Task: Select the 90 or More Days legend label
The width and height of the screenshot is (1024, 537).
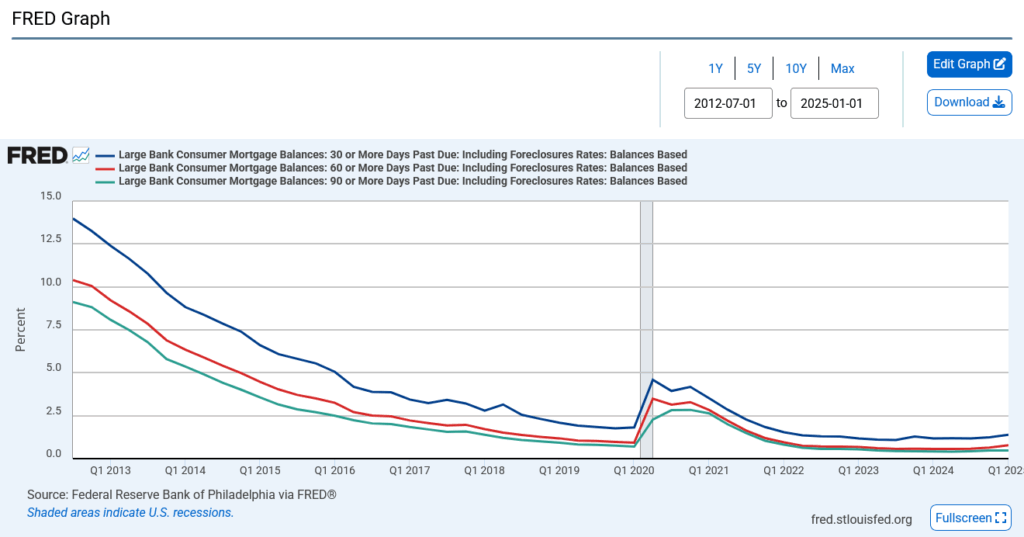Action: (x=402, y=181)
